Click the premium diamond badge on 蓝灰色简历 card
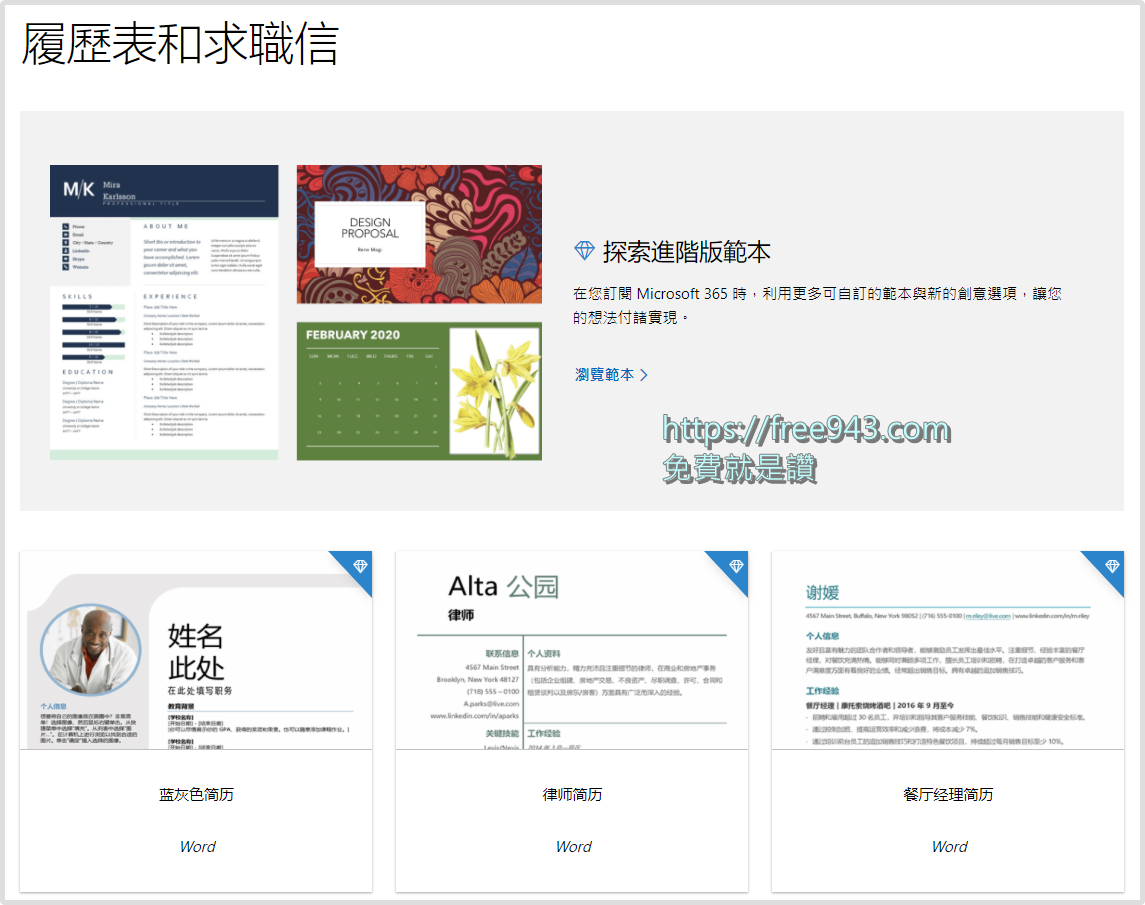Screen dimensions: 1145x905 tap(359, 566)
